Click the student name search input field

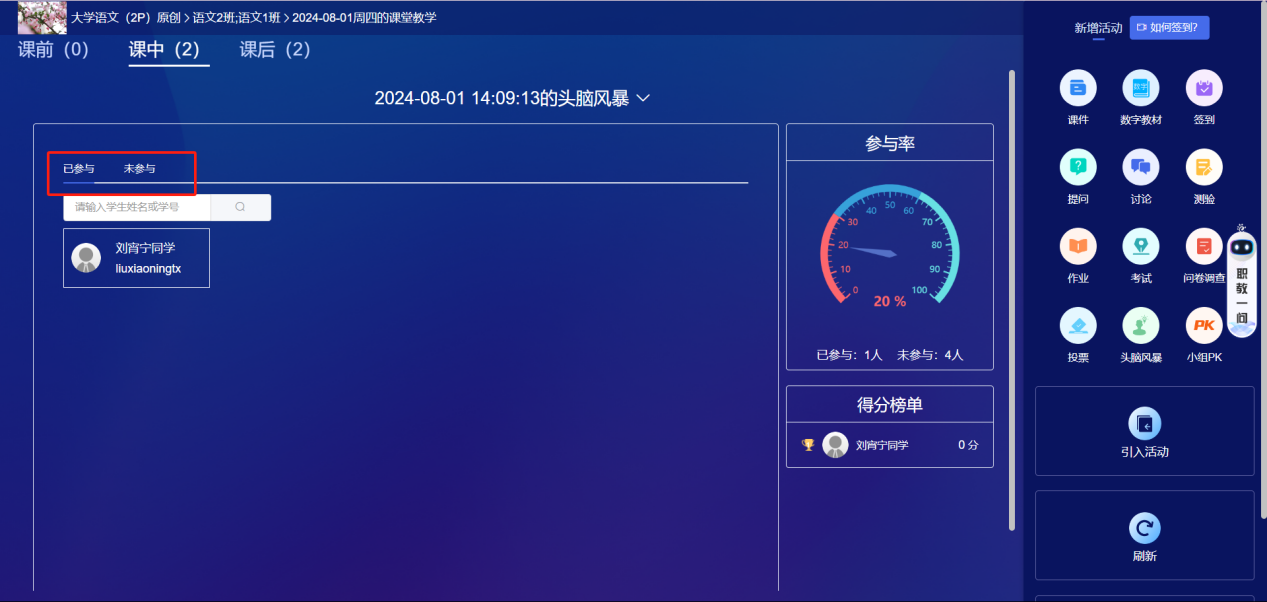(x=137, y=207)
